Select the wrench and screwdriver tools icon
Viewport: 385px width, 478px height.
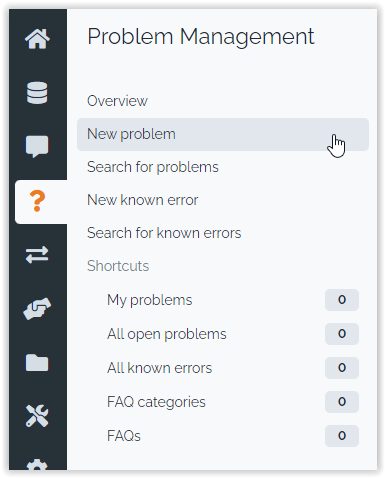tap(37, 416)
